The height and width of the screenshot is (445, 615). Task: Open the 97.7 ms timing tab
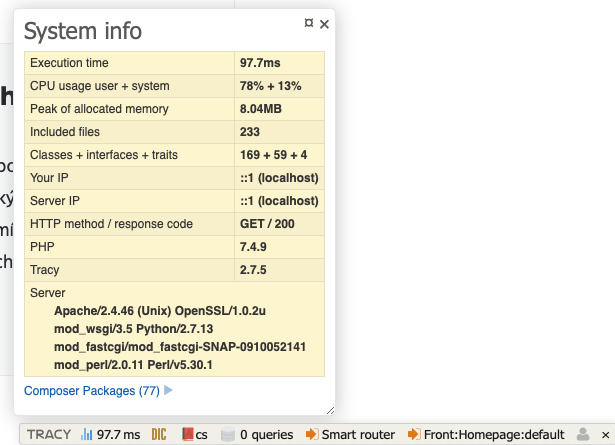(118, 434)
